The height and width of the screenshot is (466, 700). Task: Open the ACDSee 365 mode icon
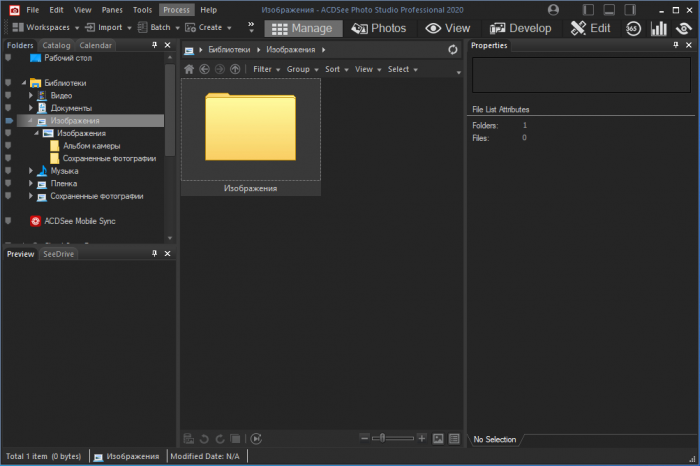click(x=633, y=28)
